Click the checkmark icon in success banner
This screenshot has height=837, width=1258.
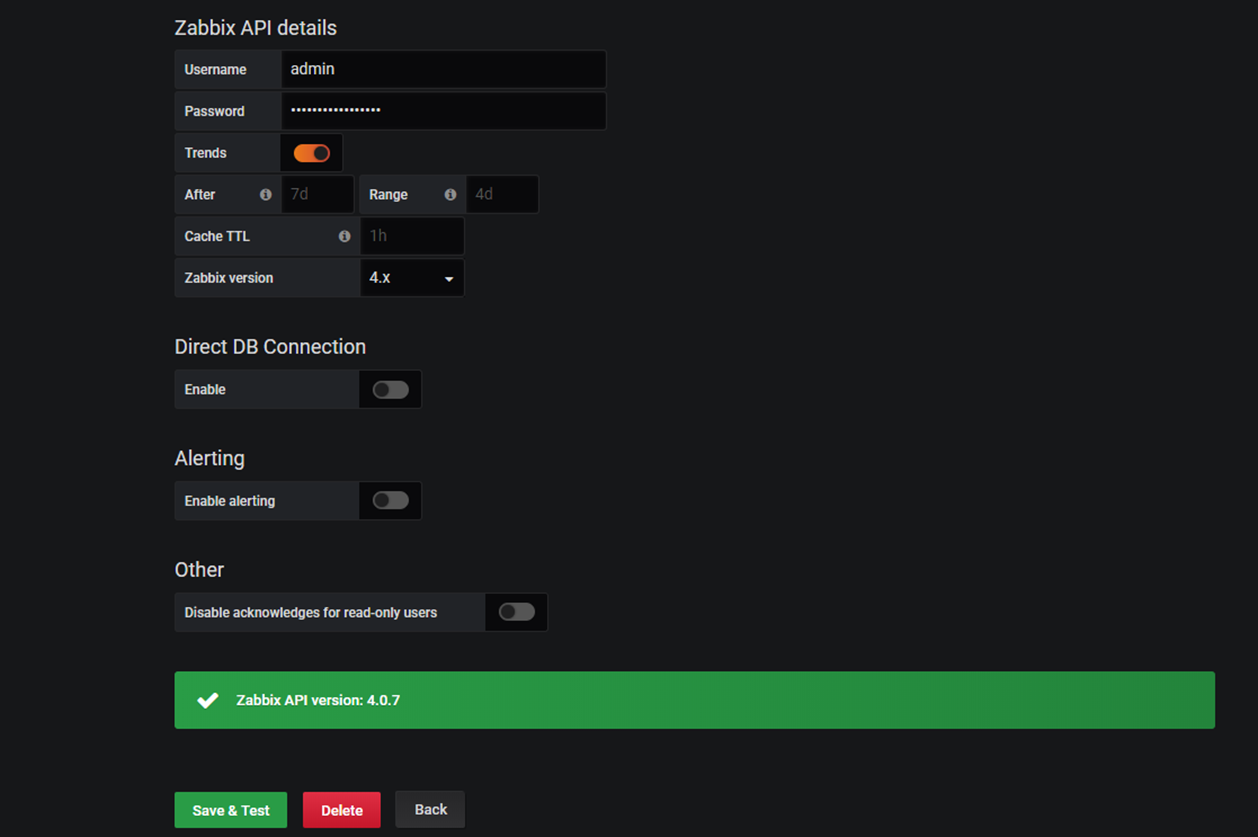[x=207, y=700]
